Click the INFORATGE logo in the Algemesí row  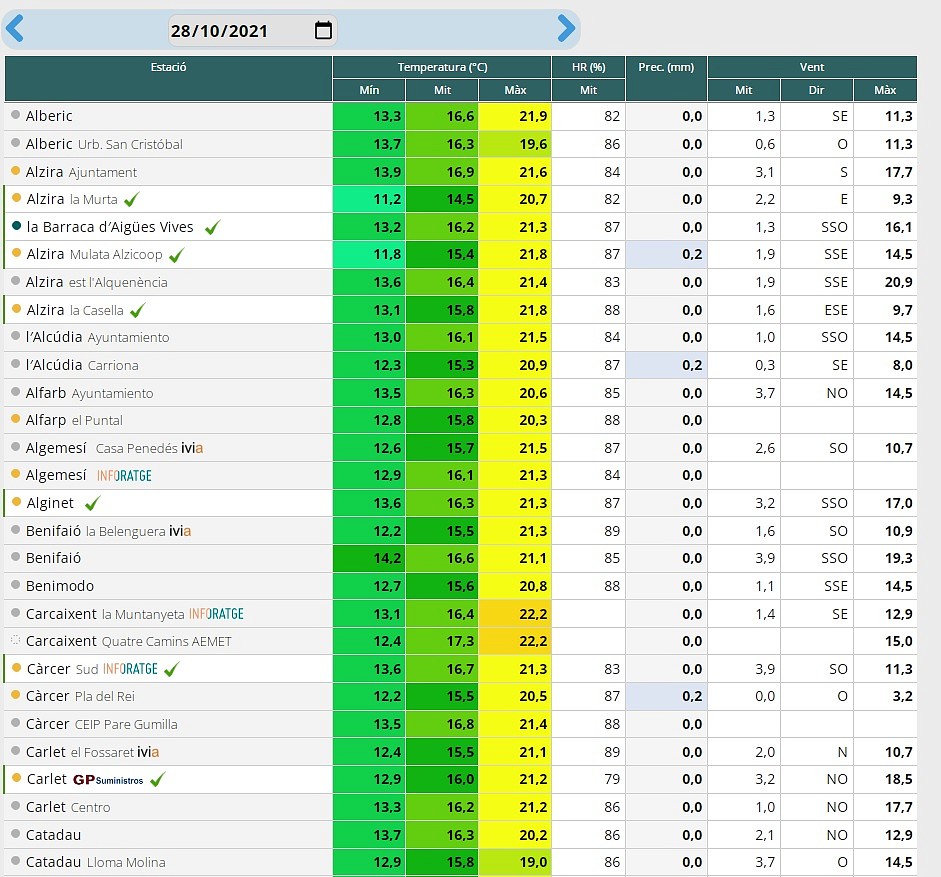point(124,476)
